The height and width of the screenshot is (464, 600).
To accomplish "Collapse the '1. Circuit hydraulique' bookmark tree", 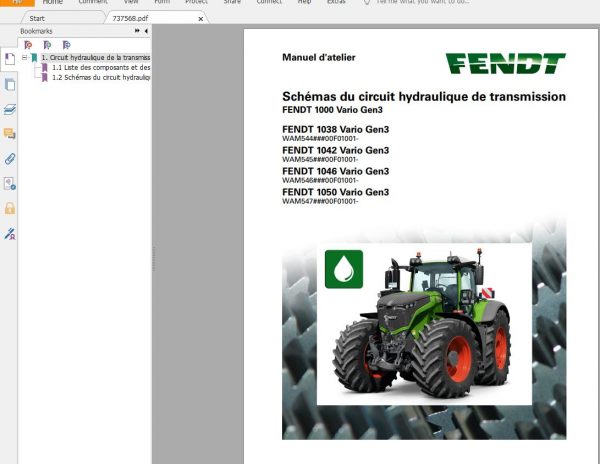I will [x=24, y=58].
